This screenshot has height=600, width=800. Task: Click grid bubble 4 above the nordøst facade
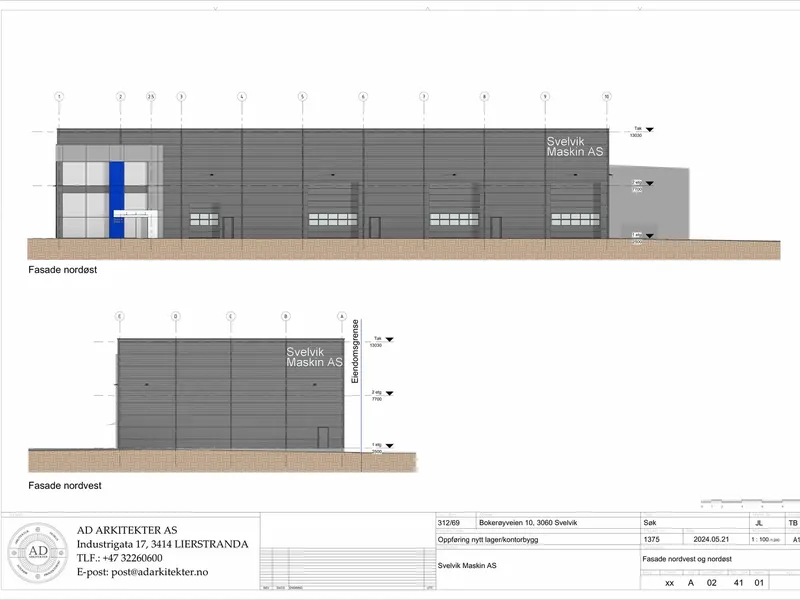click(x=242, y=96)
